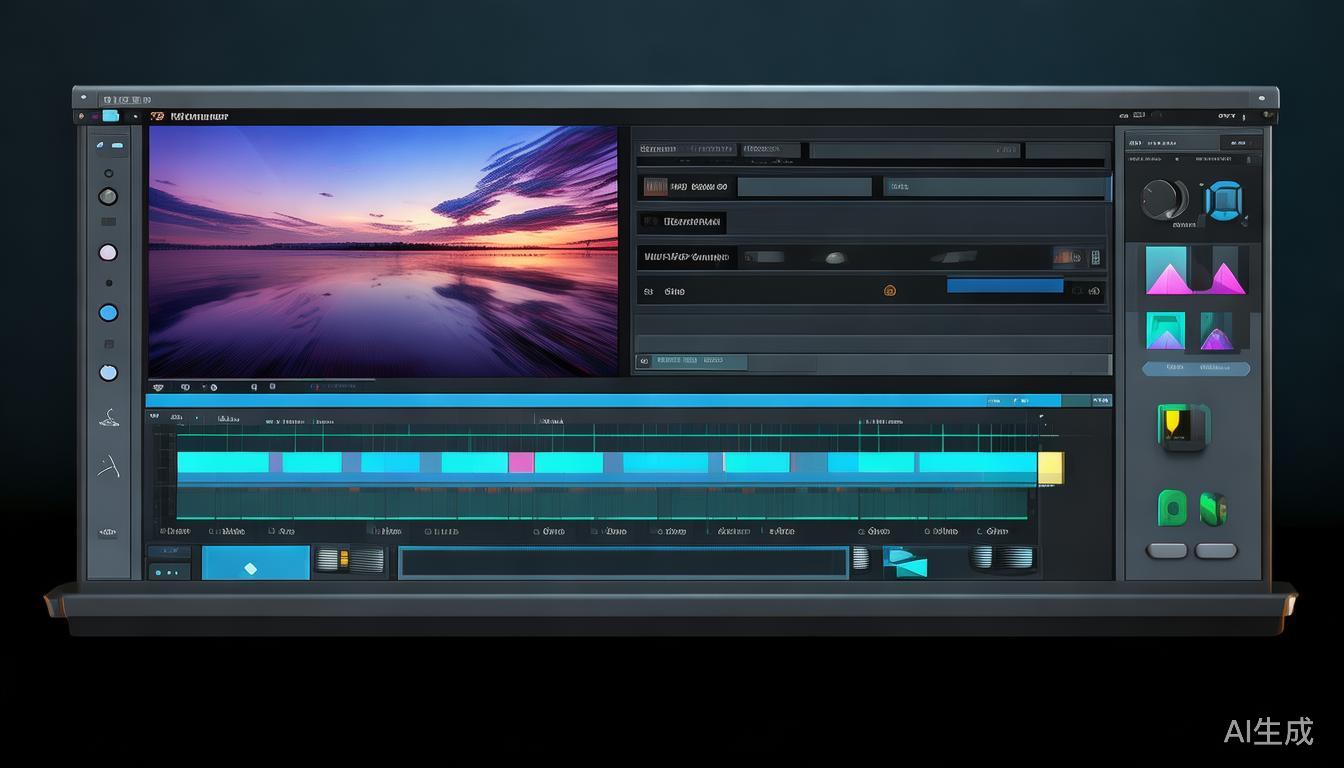Click the black round knob in right panel
This screenshot has height=768, width=1344.
1161,199
